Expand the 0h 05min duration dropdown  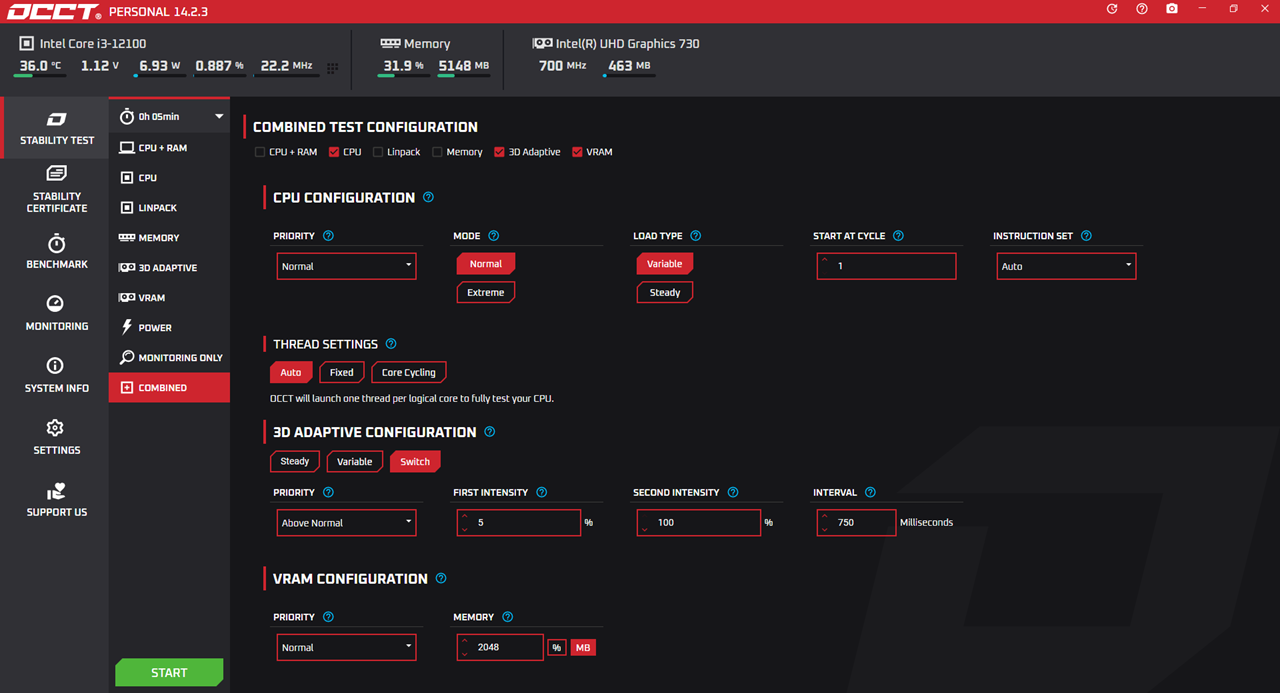pyautogui.click(x=169, y=117)
